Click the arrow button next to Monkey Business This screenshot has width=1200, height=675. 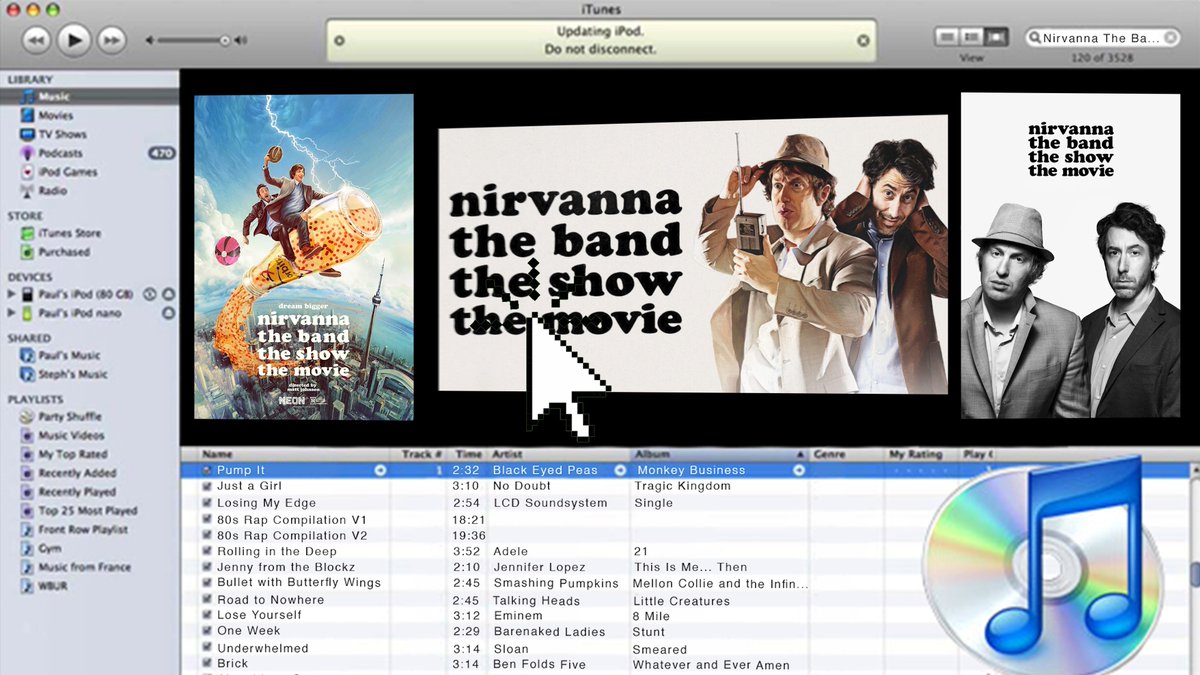point(799,470)
